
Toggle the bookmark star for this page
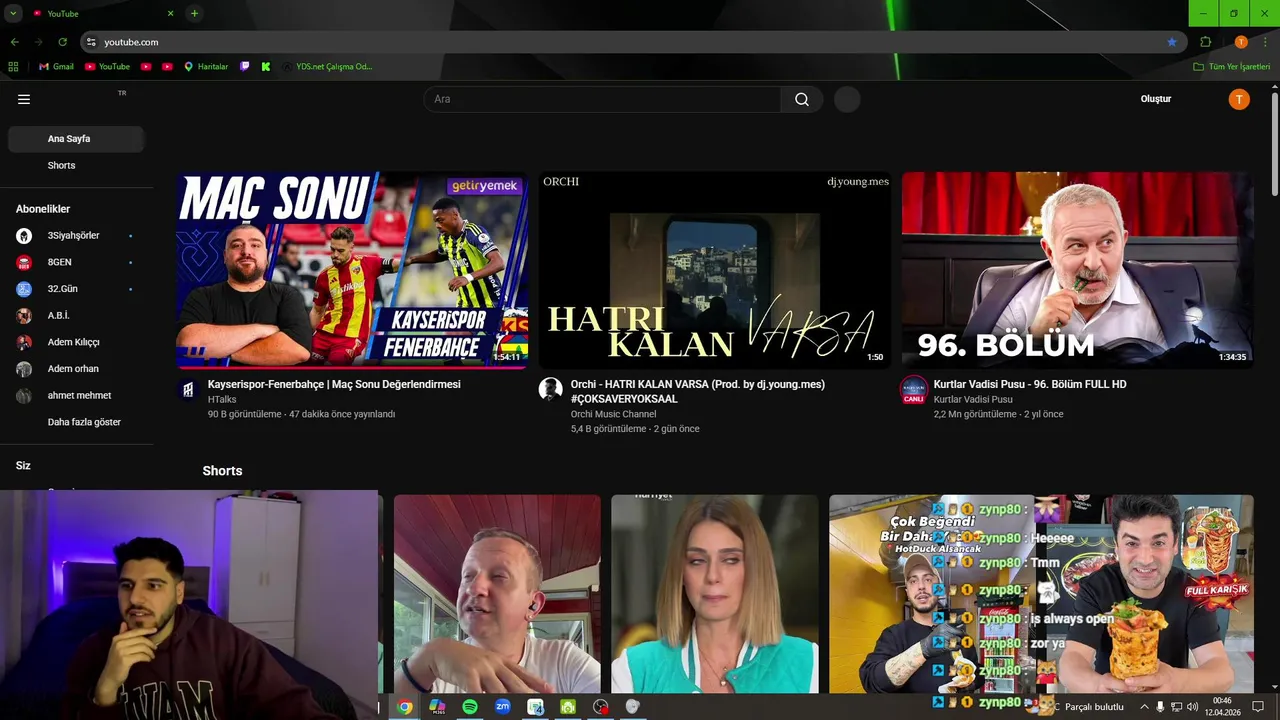(x=1172, y=42)
